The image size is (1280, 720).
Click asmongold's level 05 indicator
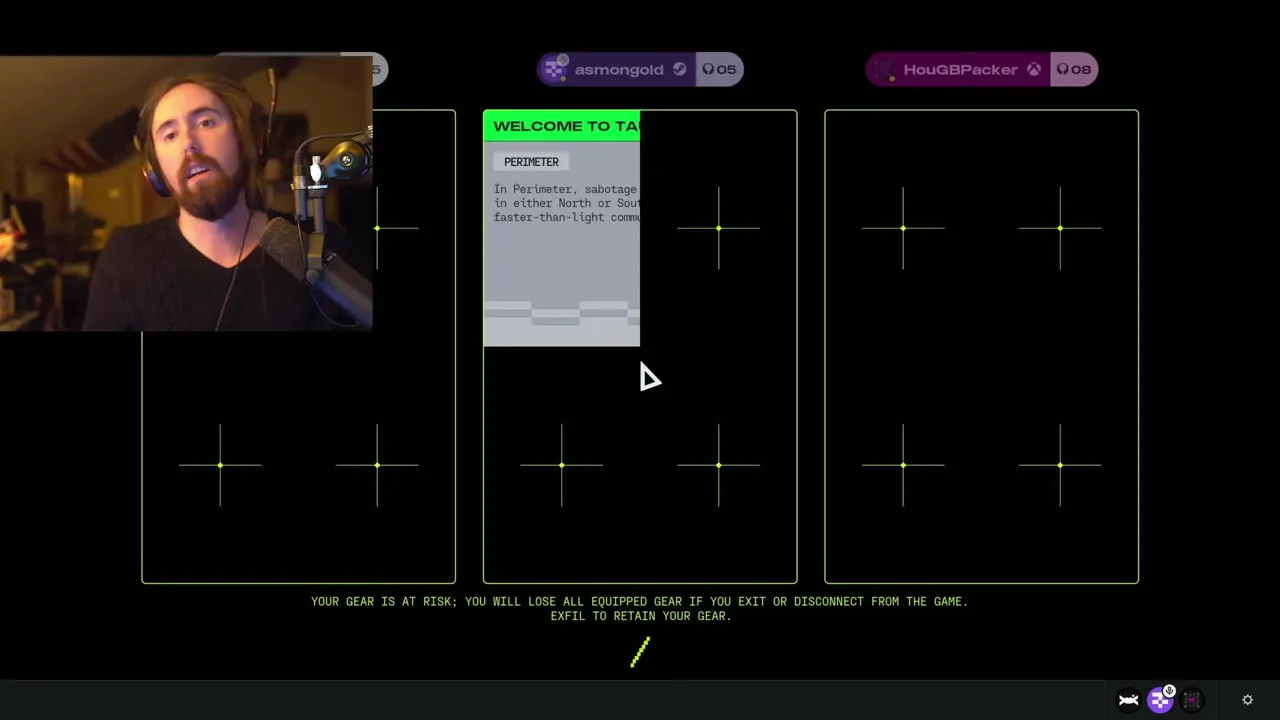[719, 69]
